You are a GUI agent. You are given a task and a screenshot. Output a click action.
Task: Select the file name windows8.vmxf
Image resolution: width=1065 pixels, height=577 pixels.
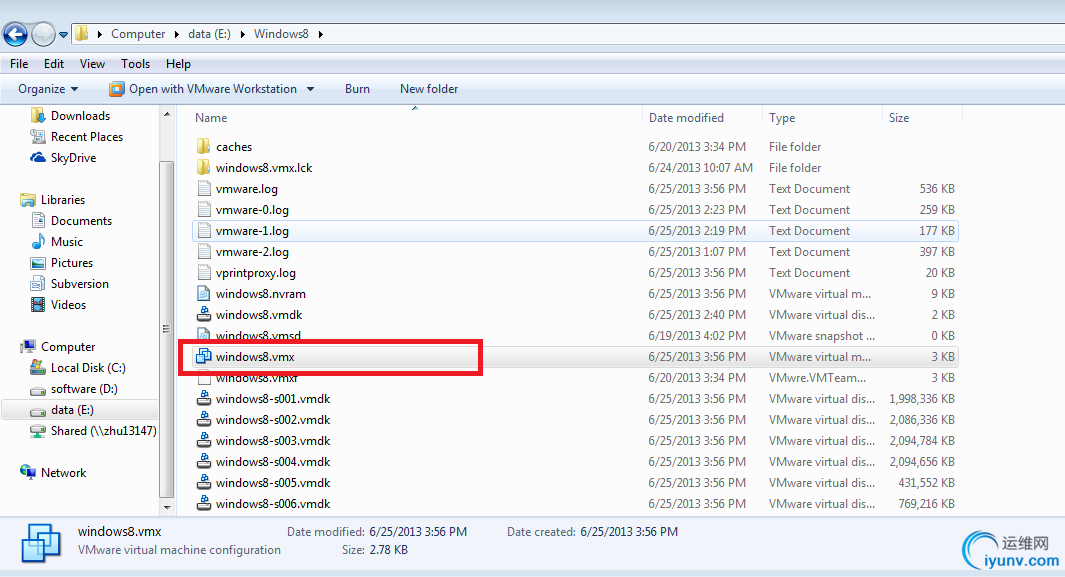coord(257,377)
